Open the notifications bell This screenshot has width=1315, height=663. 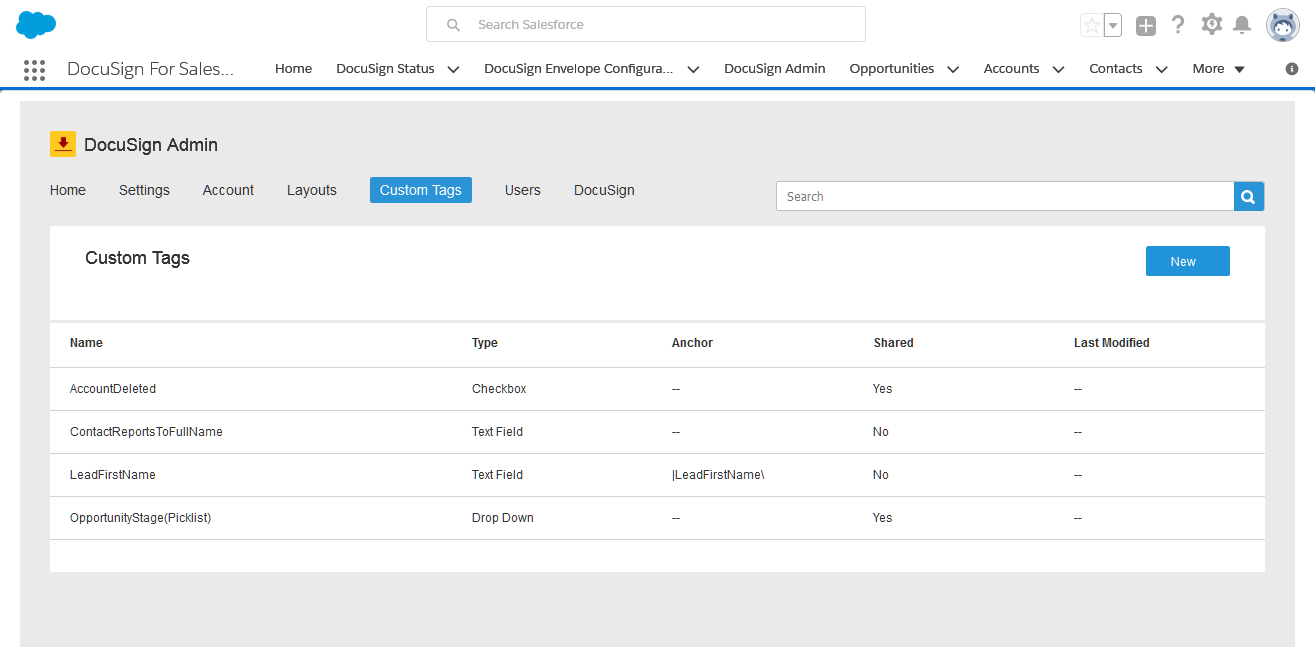1242,25
